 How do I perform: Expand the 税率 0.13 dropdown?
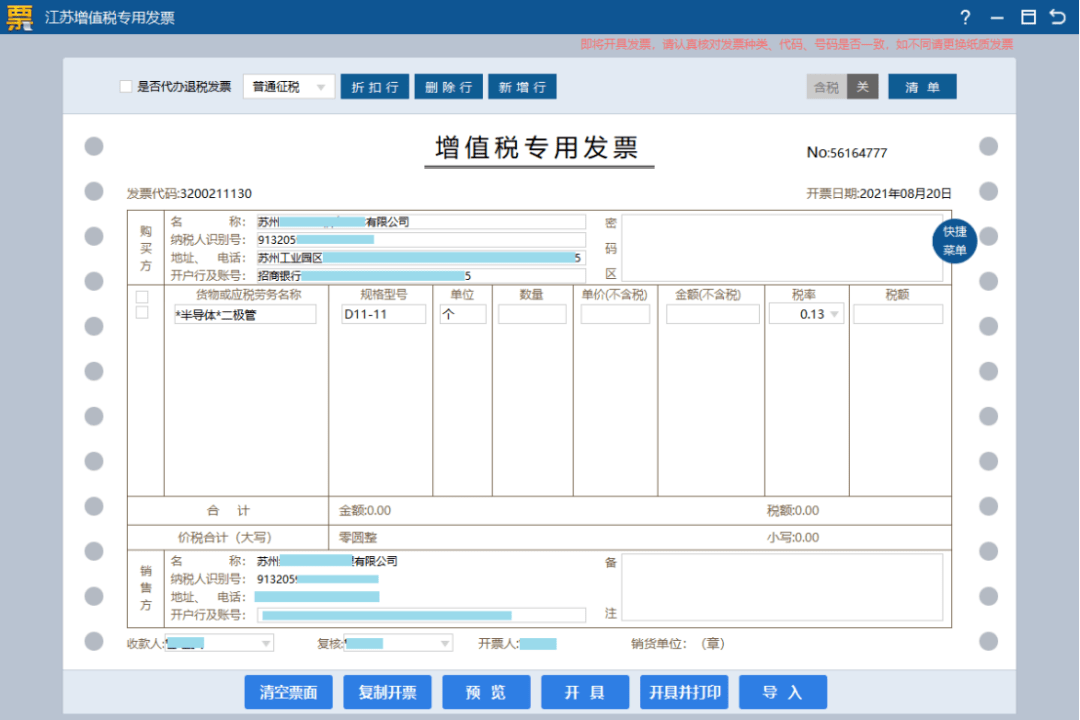(x=807, y=314)
